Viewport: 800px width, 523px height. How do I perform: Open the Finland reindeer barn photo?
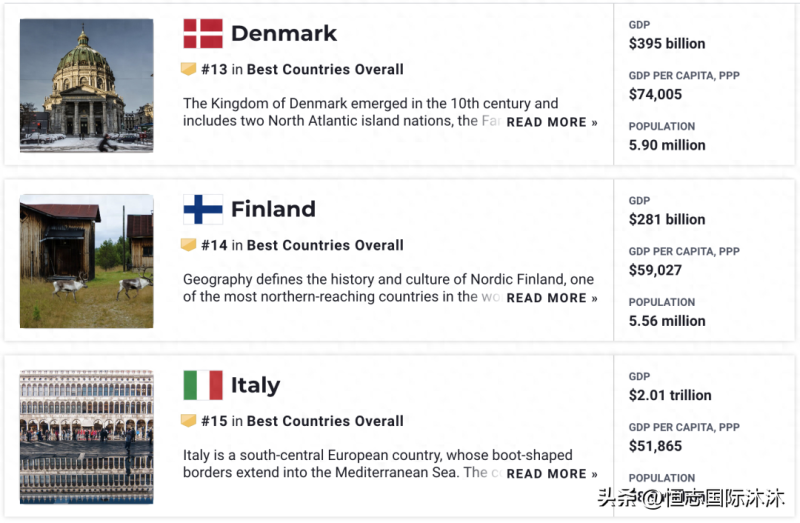pyautogui.click(x=87, y=261)
